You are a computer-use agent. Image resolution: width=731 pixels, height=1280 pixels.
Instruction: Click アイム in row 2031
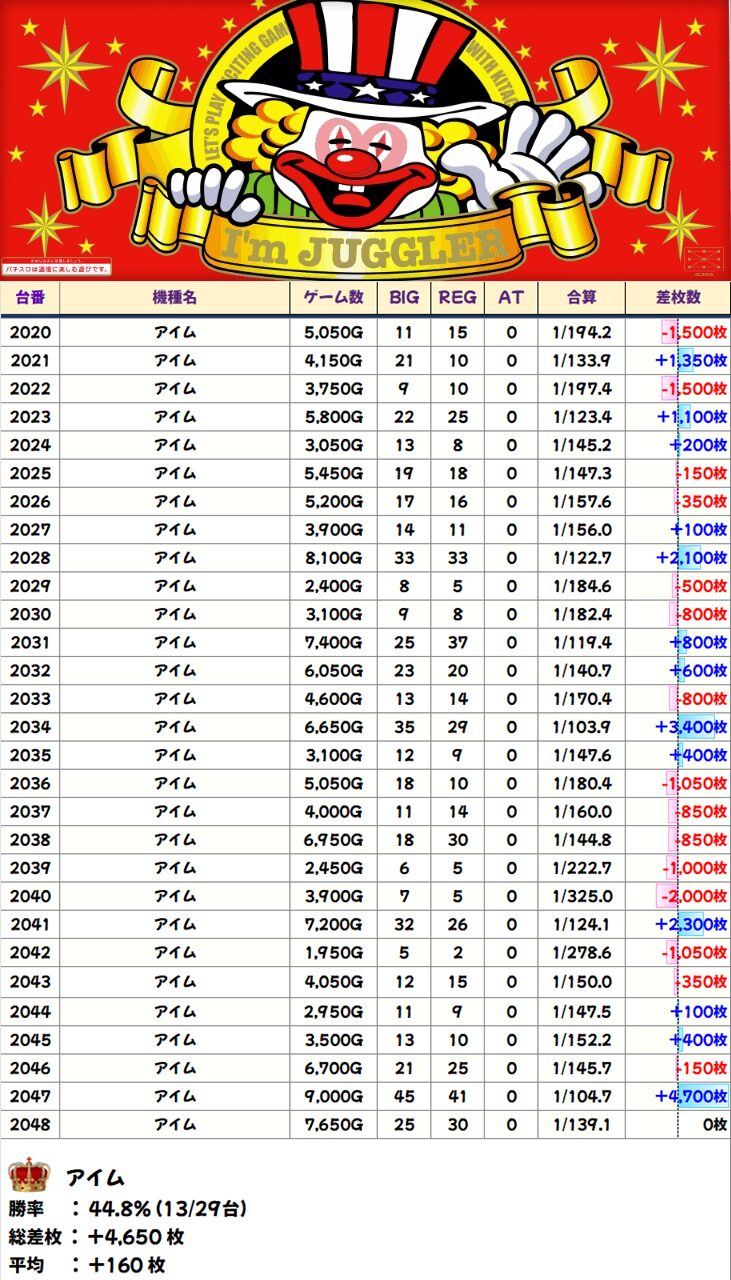coord(175,643)
